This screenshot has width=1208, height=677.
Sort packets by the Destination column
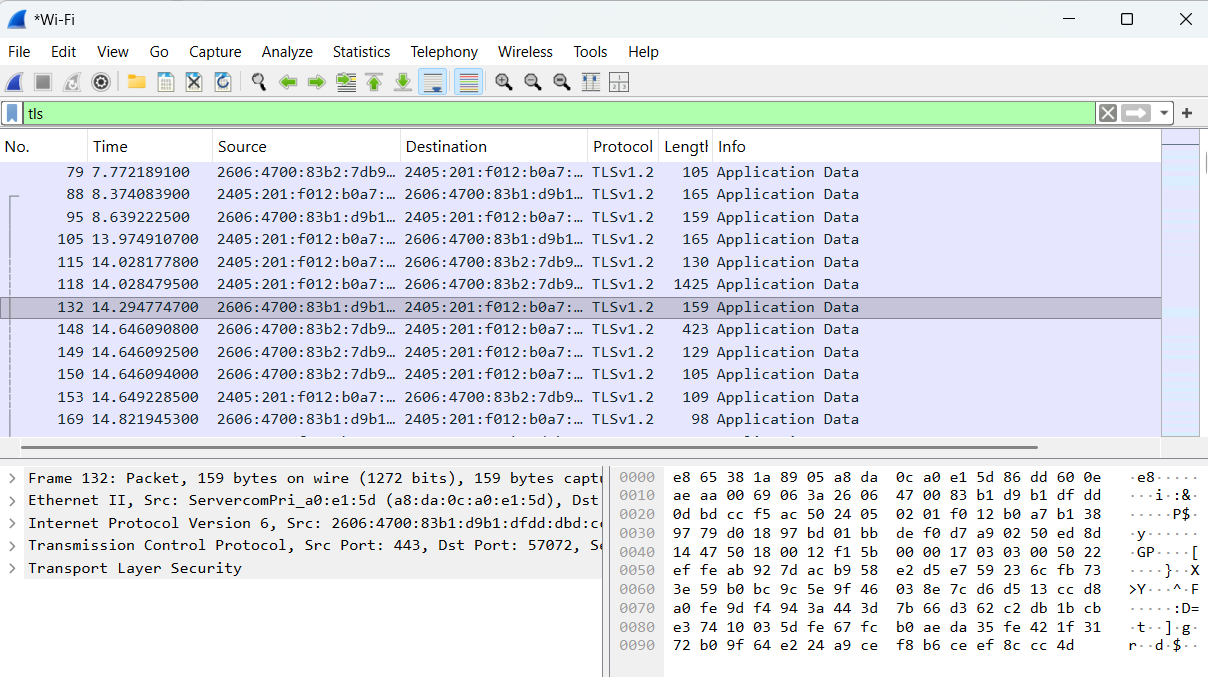coord(494,147)
